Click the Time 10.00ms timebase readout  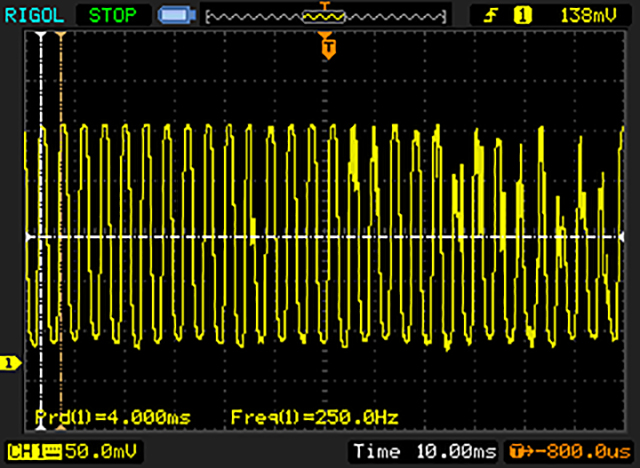pyautogui.click(x=424, y=452)
